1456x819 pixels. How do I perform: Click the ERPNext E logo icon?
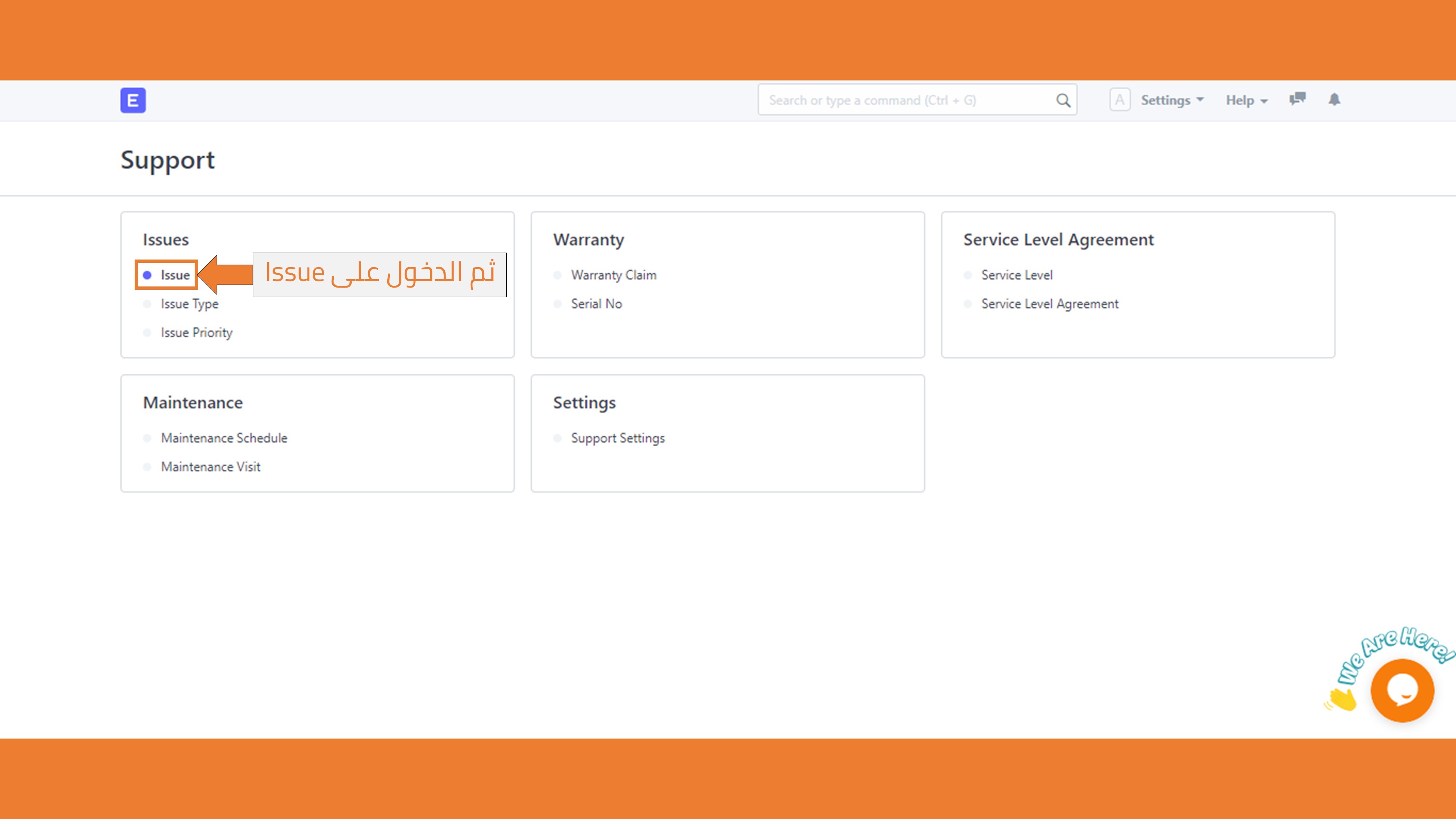tap(133, 100)
